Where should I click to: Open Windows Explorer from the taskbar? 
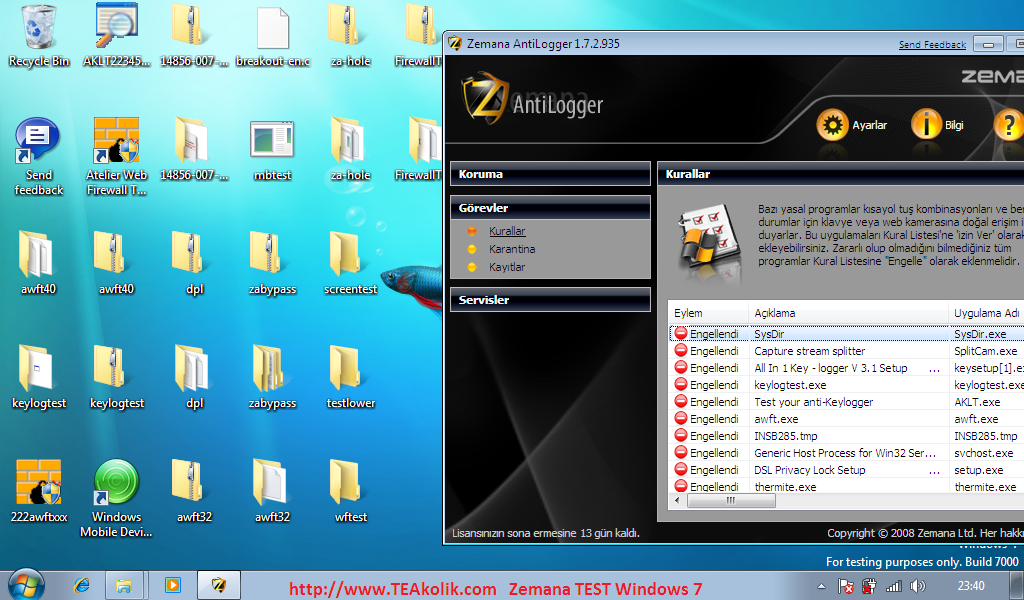(x=123, y=585)
